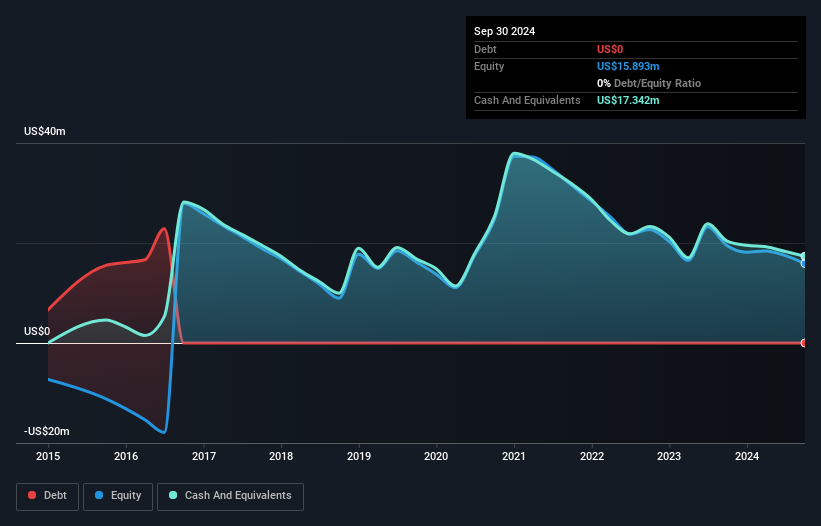Click the -US$20m y-axis label
The width and height of the screenshot is (821, 526).
[47, 431]
